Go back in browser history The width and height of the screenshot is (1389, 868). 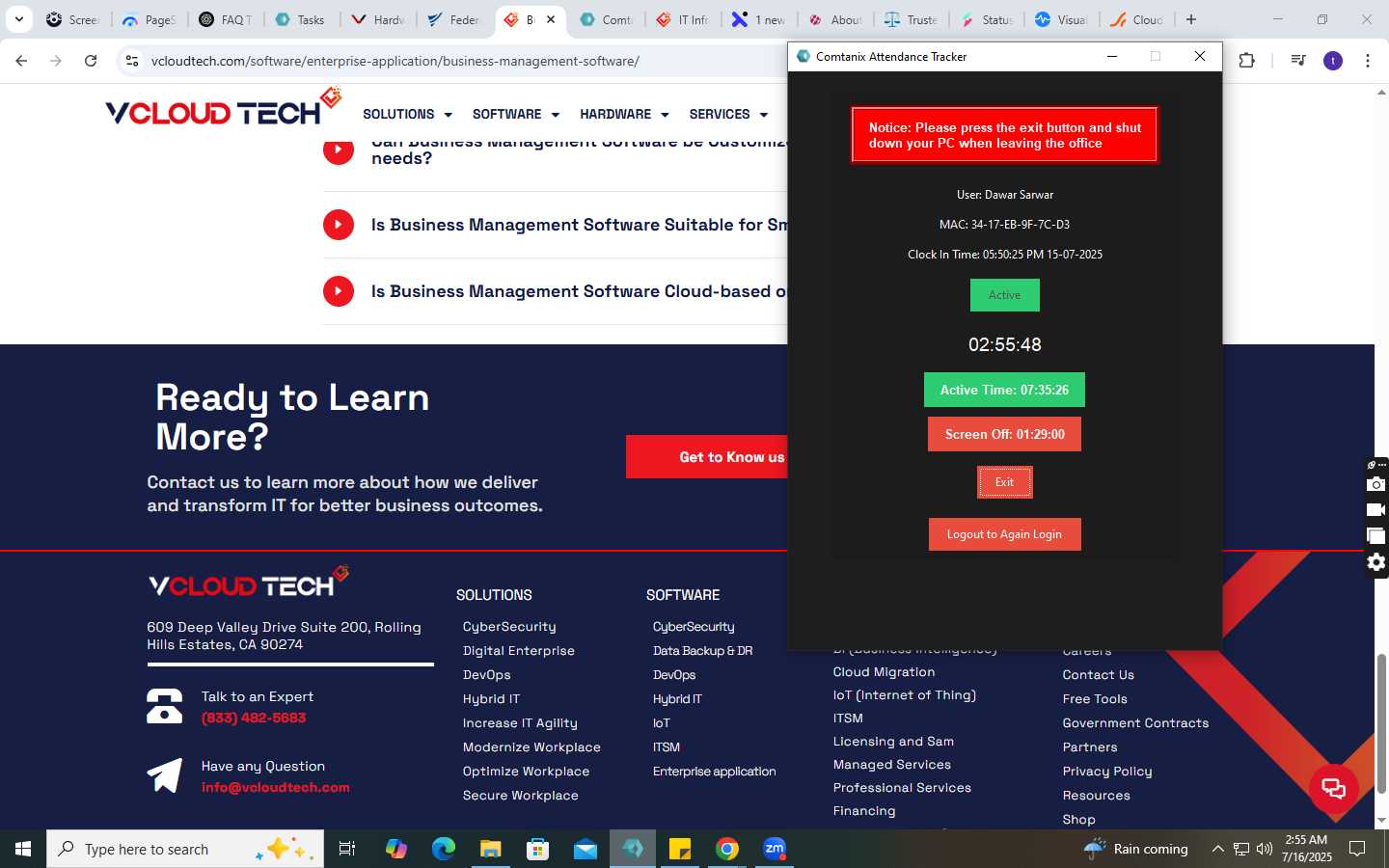tap(21, 61)
